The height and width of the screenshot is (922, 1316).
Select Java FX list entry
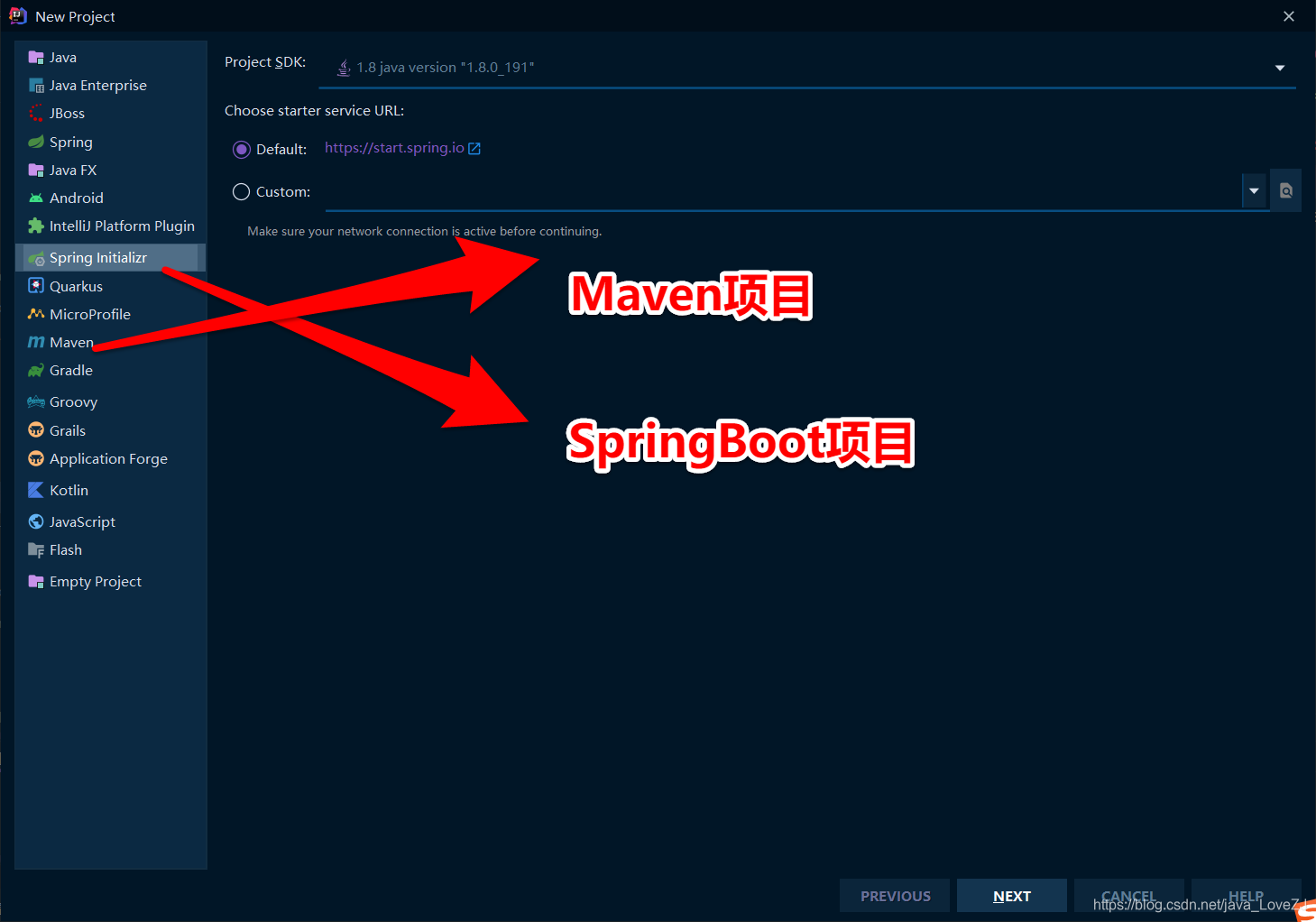(111, 170)
